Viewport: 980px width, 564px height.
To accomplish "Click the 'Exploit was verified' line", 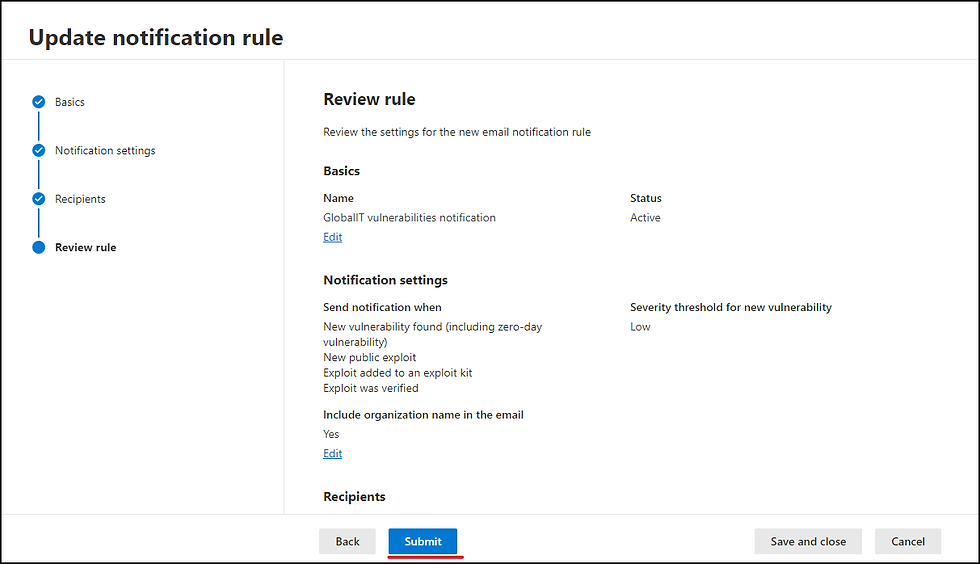I will point(371,388).
